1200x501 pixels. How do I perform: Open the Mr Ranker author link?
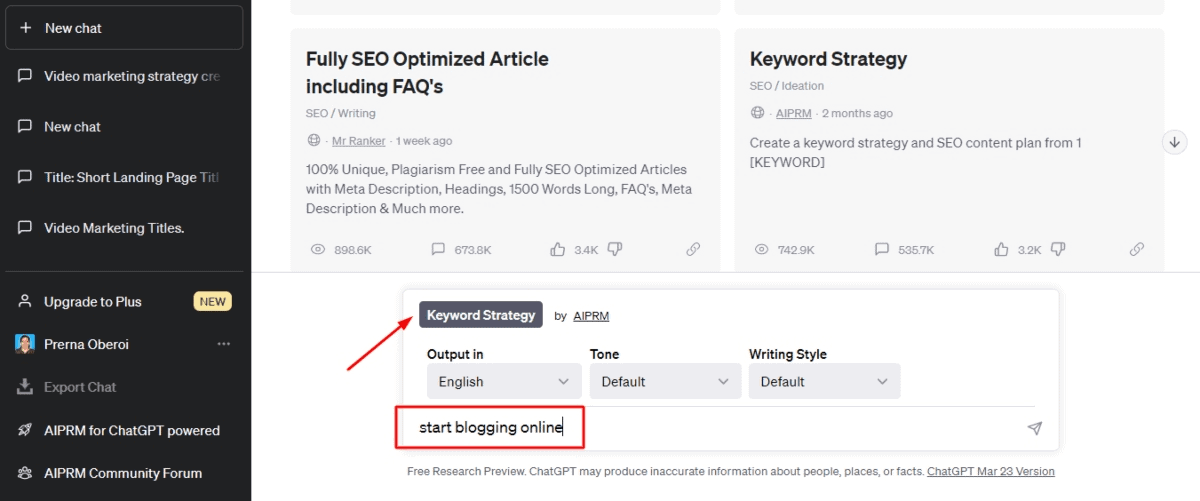(359, 141)
